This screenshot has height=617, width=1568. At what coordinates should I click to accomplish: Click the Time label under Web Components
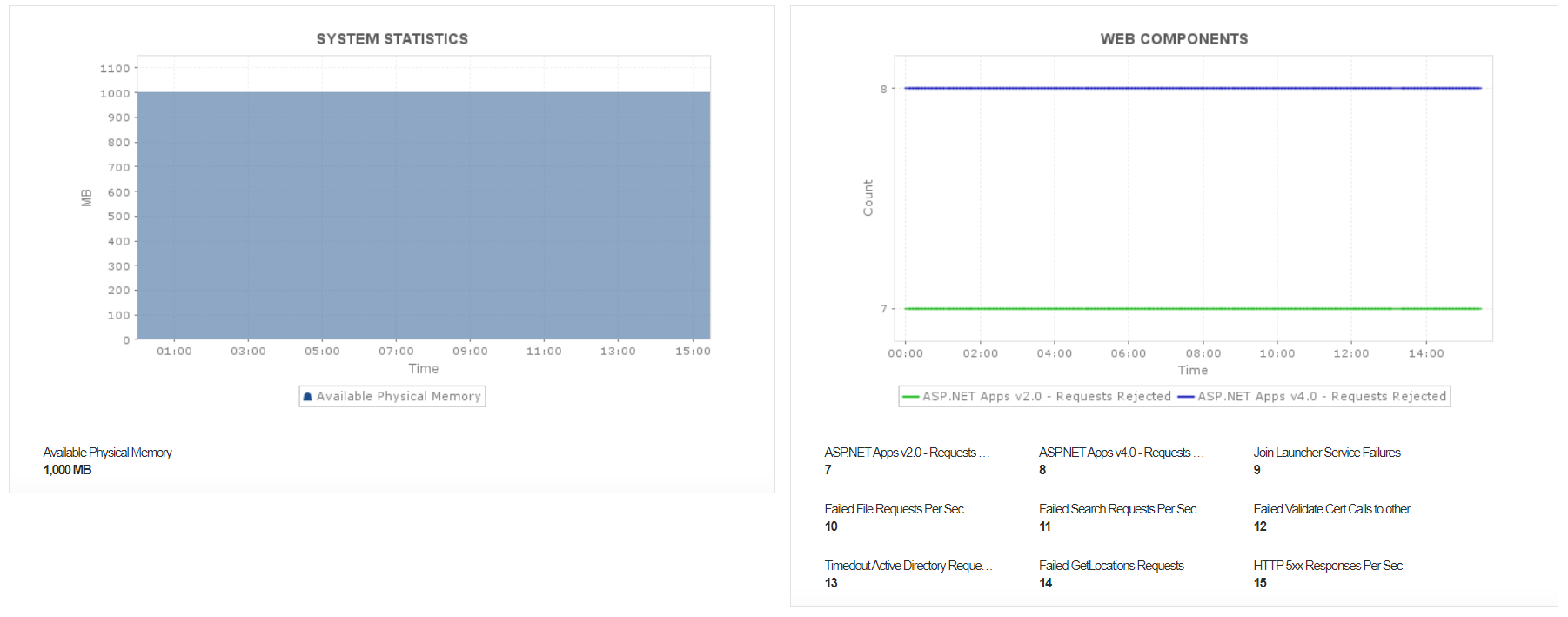click(x=1193, y=371)
